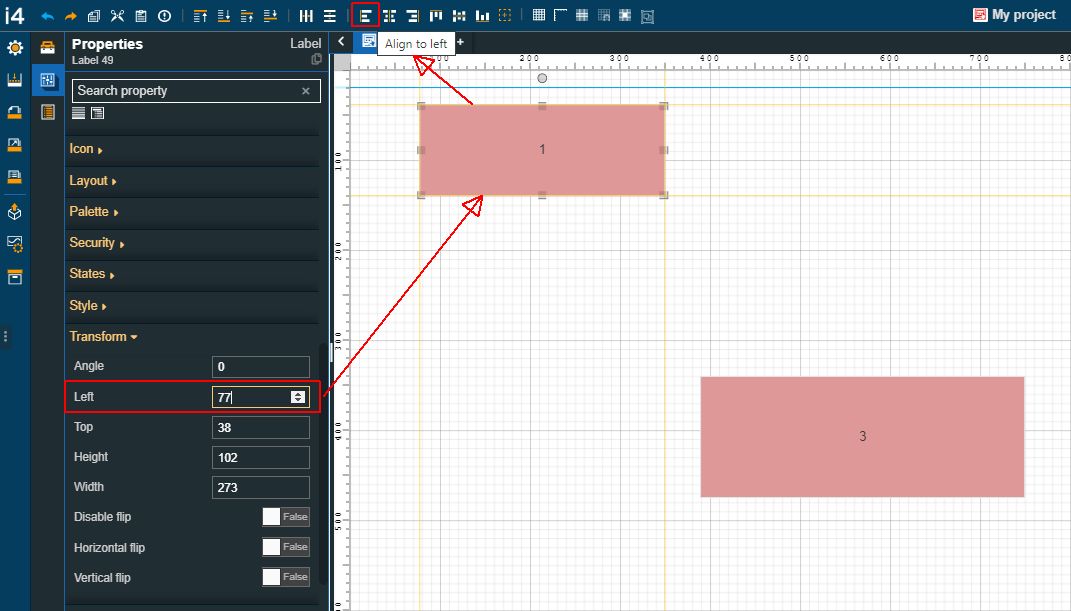
Task: Open the orange list panel icon
Action: [48, 112]
